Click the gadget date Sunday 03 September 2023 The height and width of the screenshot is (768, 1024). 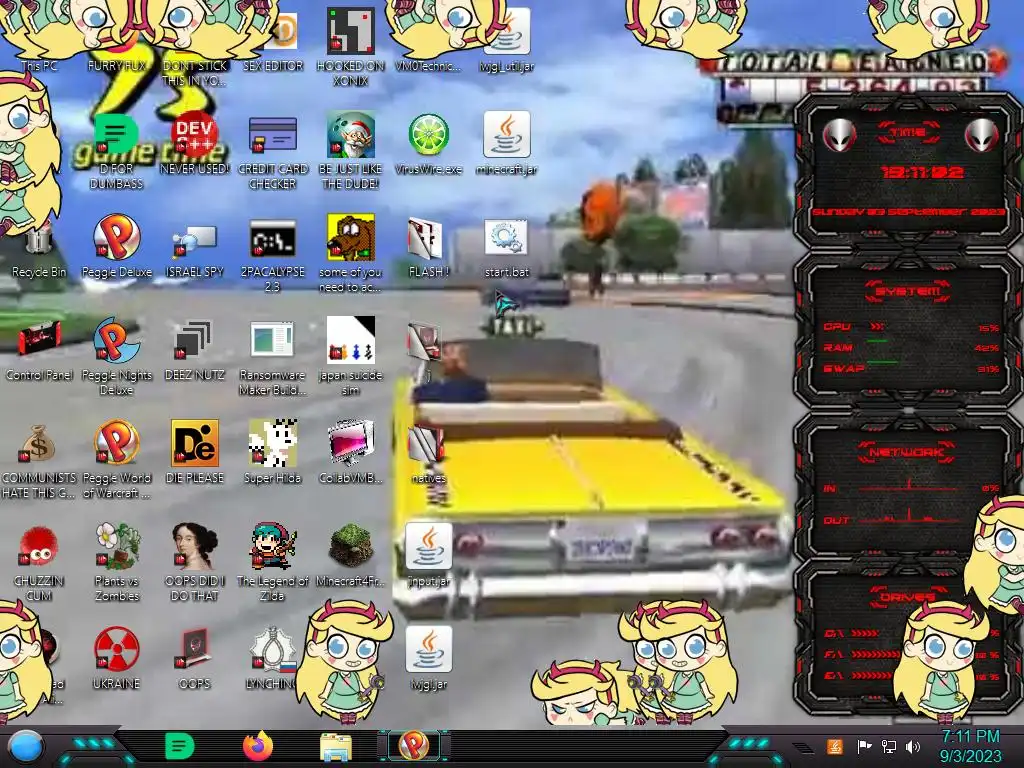tap(908, 212)
